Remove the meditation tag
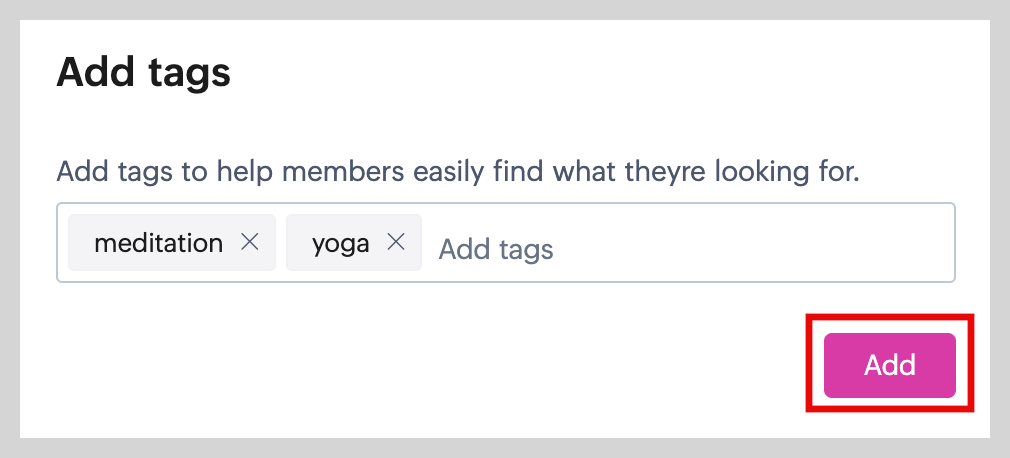The image size is (1010, 458). pos(250,242)
